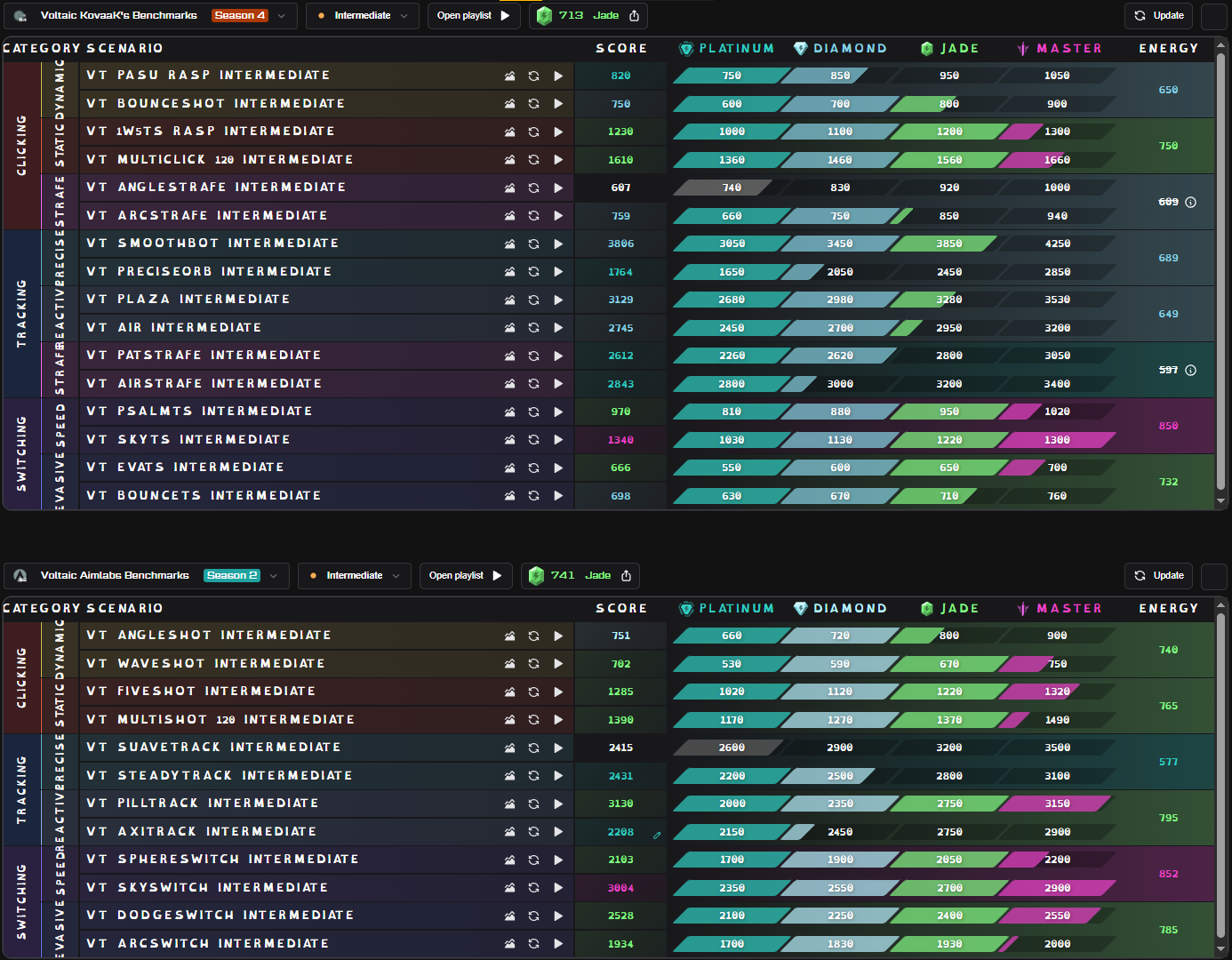Start VT Plaza Intermediate scenario
Viewport: 1232px width, 960px height.
[558, 300]
